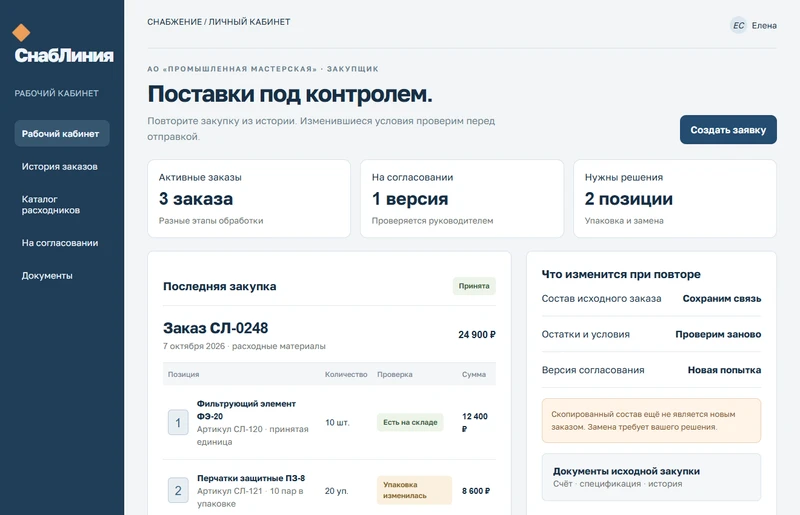Click the order total 24 900 ₽
800x515 pixels.
click(x=477, y=335)
